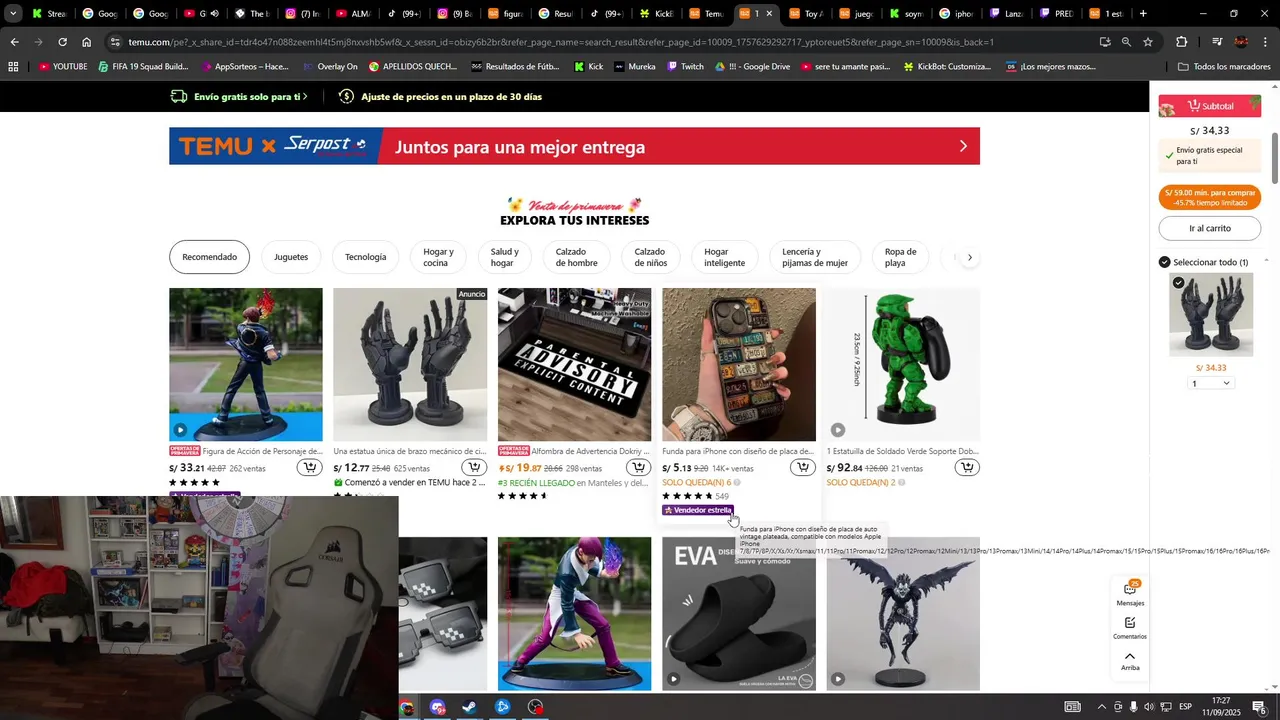Show hidden system tray icons
Screen dimensions: 1280x720
[x=1102, y=707]
